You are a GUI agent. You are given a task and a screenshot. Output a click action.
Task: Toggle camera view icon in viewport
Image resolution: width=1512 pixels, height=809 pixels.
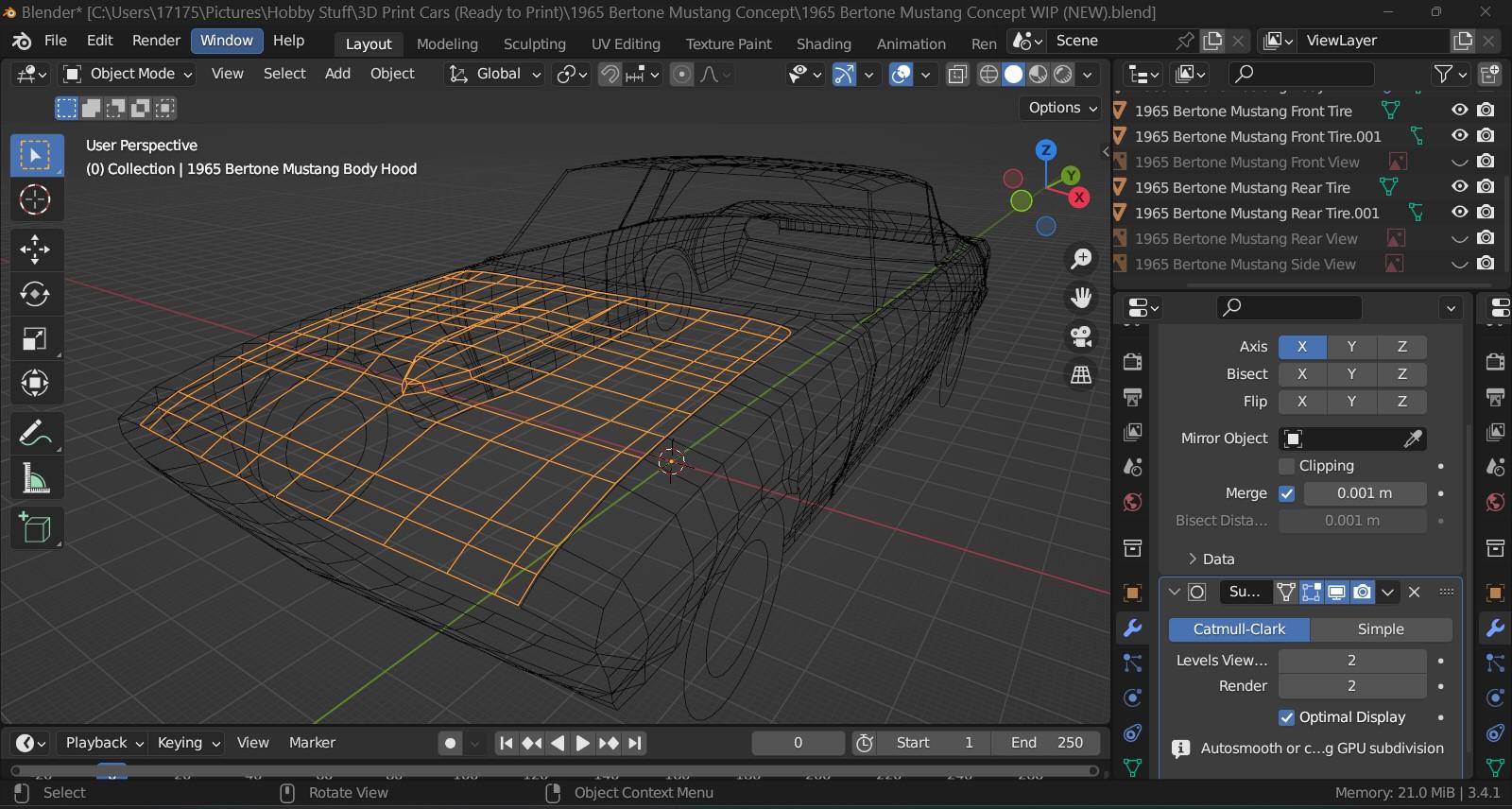point(1080,336)
